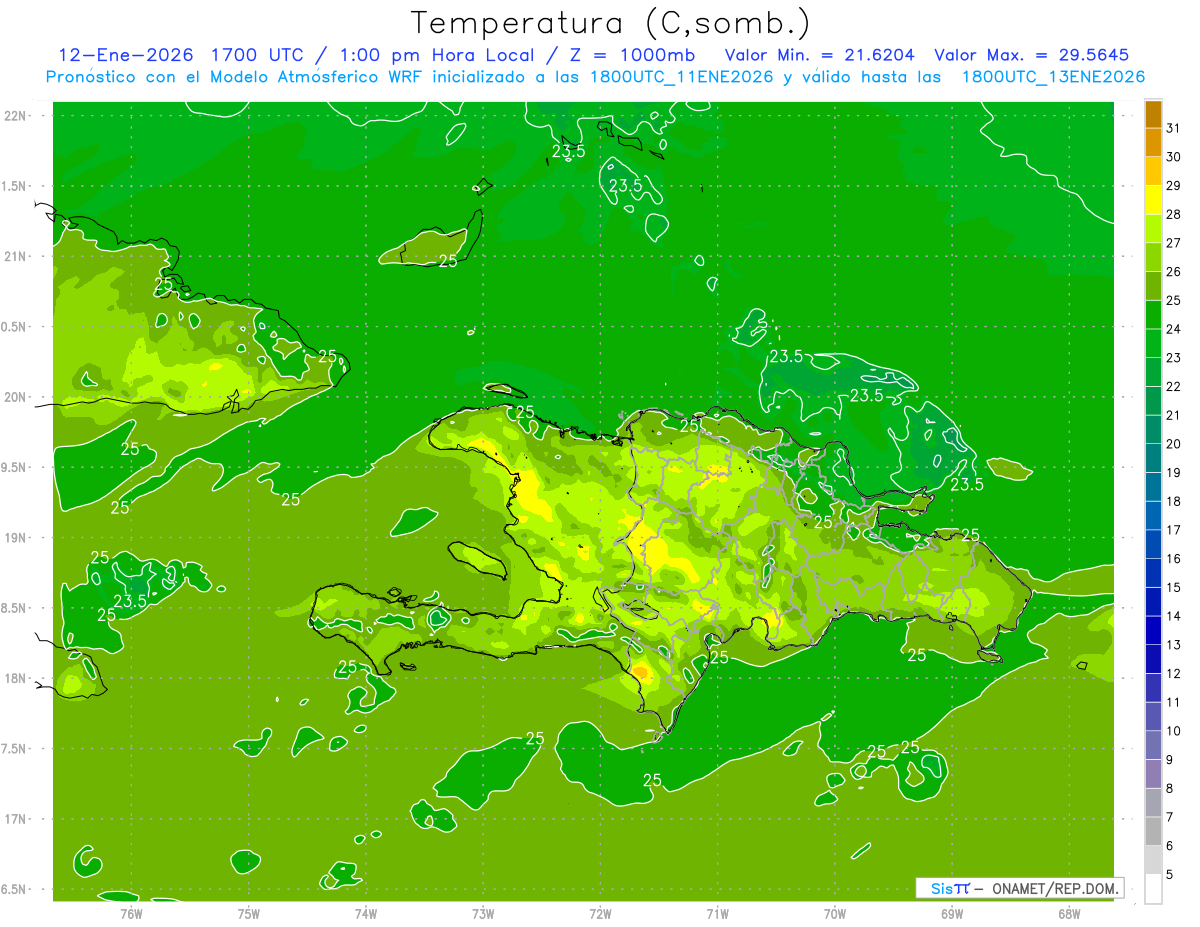
Task: Click legend value 6
Action: point(1171,846)
